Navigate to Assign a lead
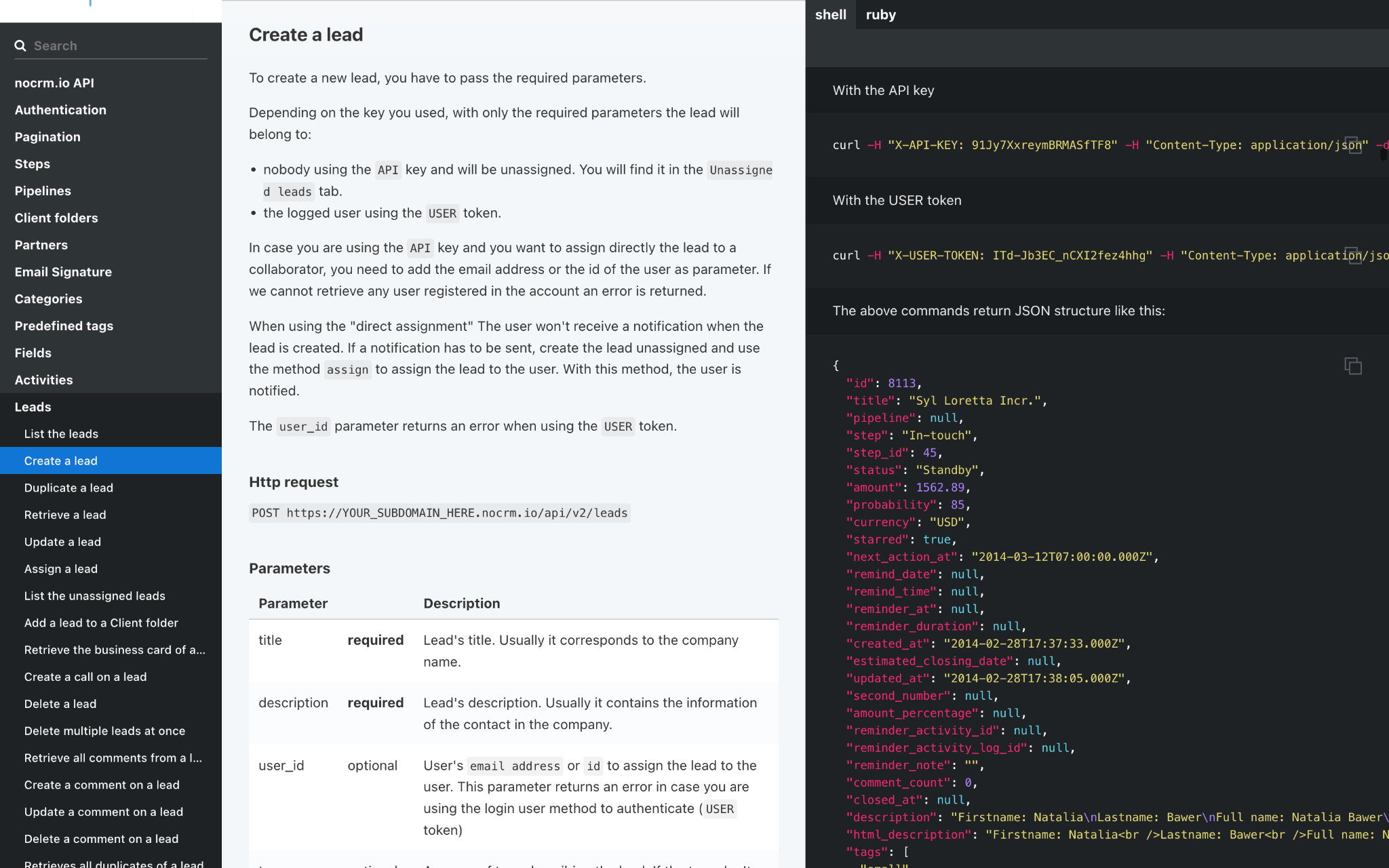 (x=61, y=569)
